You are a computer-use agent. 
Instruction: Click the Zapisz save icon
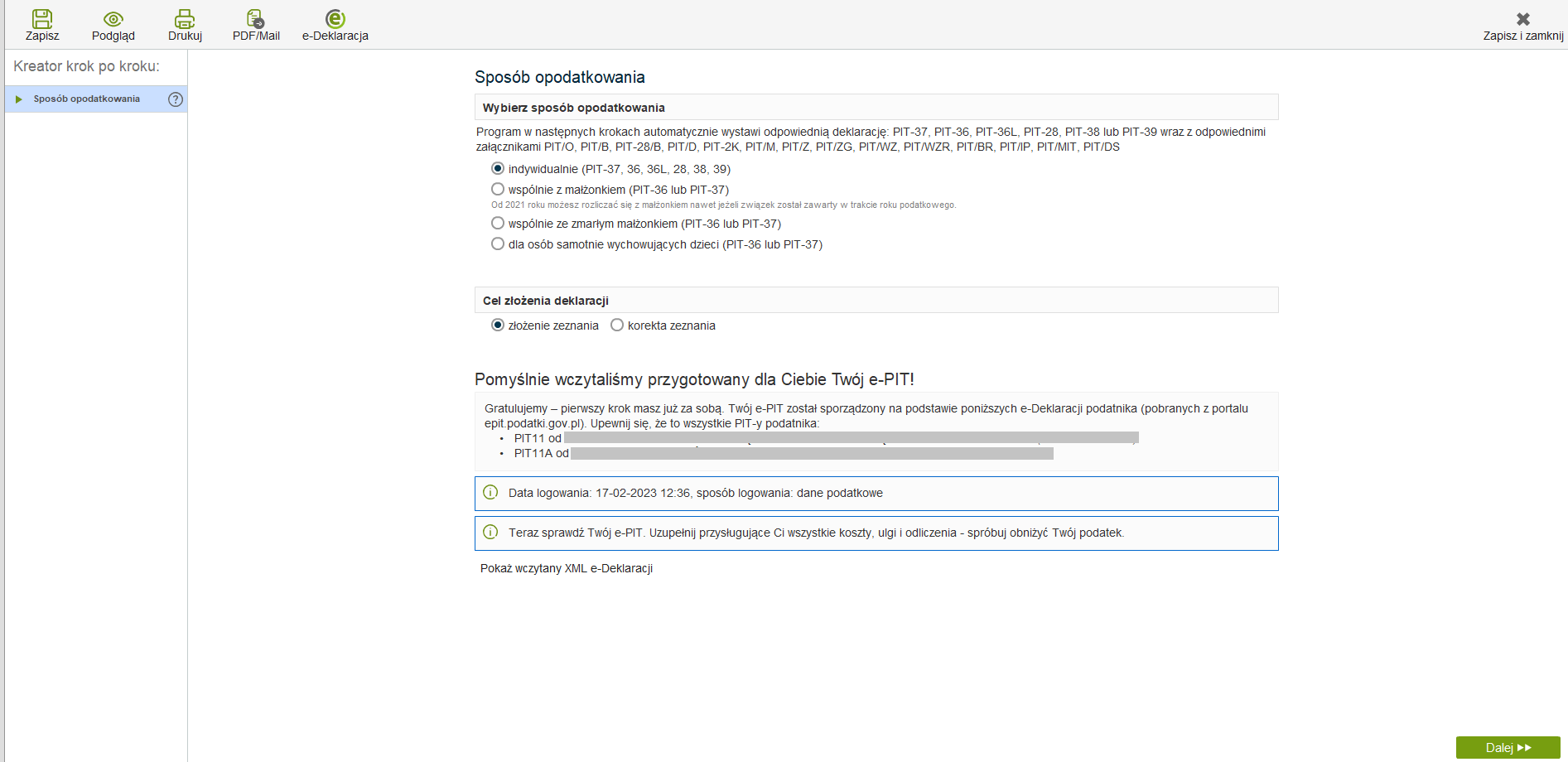coord(42,19)
